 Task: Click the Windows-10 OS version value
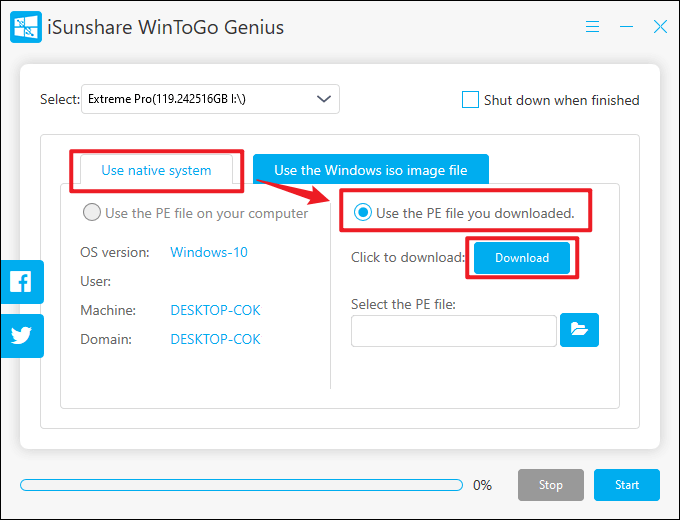(209, 252)
